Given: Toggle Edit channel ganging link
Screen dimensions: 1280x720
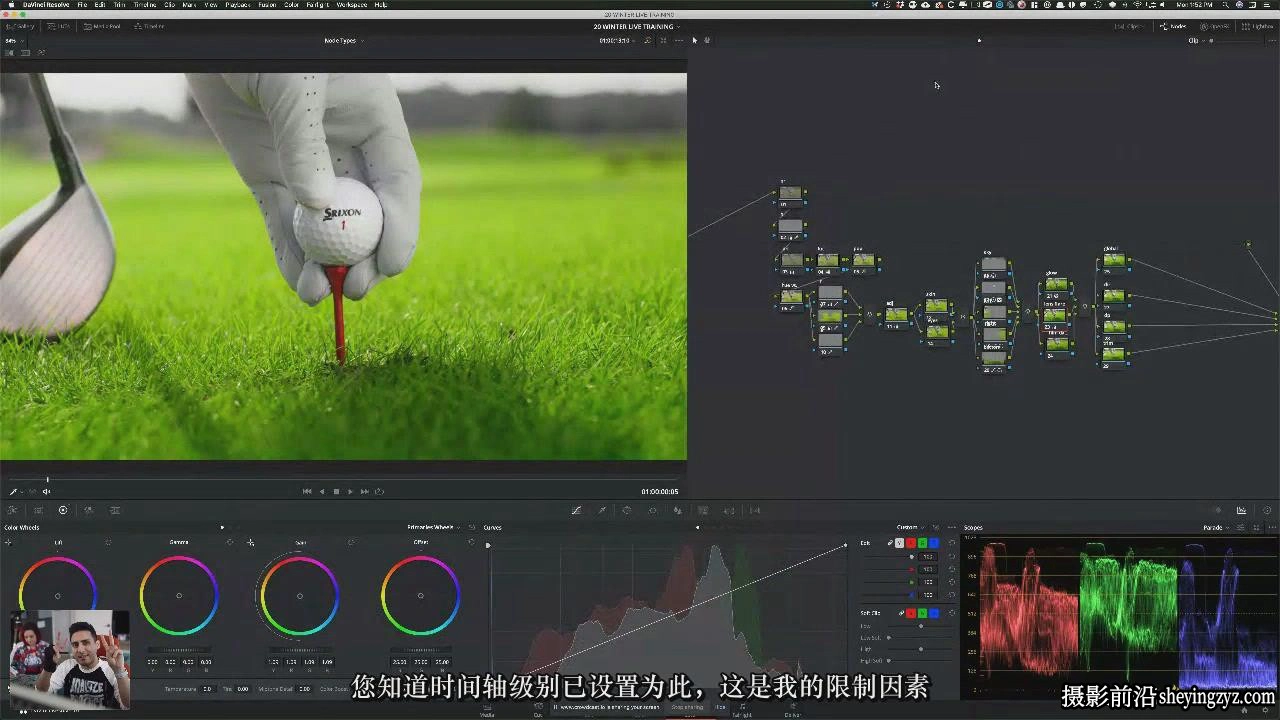Looking at the screenshot, I should point(890,543).
